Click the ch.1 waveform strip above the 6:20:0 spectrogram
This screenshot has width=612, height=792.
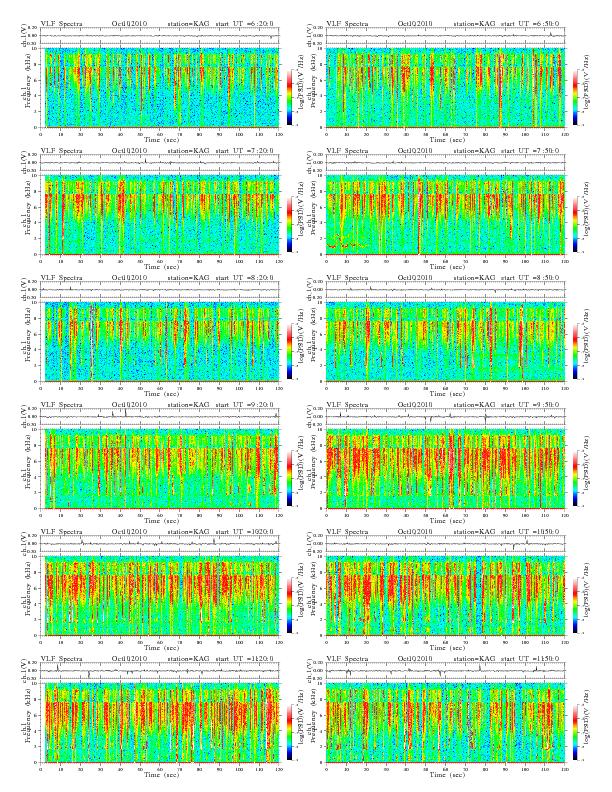click(160, 36)
